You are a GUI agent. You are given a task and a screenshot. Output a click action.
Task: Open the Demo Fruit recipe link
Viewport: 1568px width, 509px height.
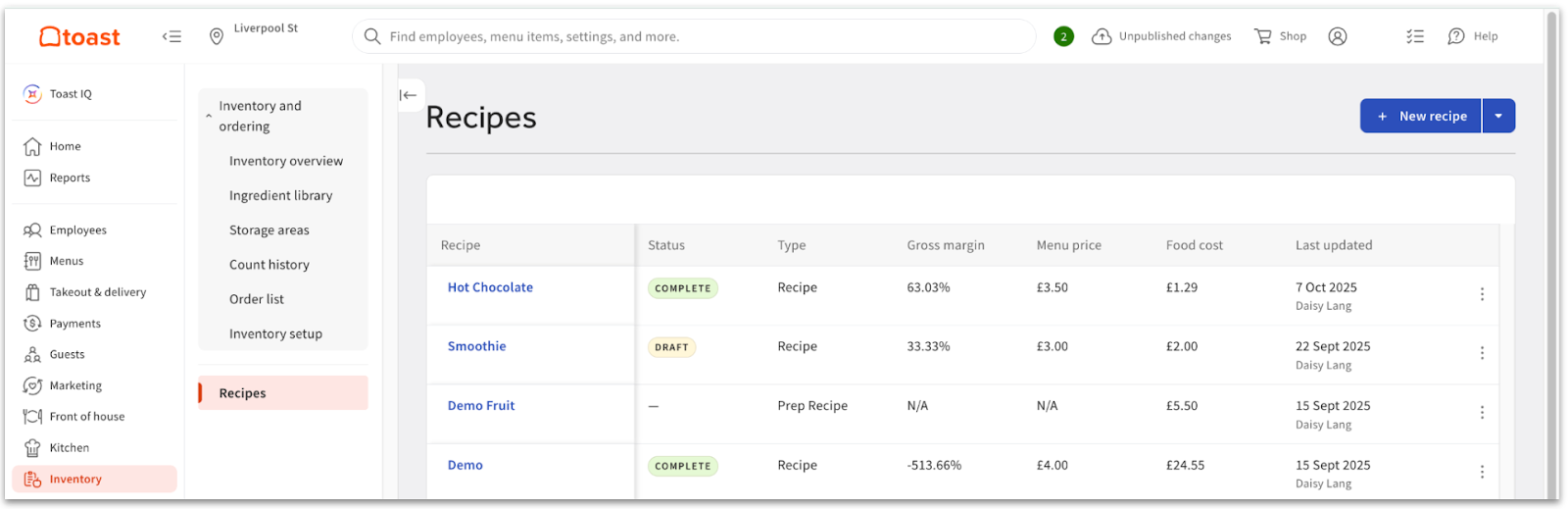click(480, 405)
